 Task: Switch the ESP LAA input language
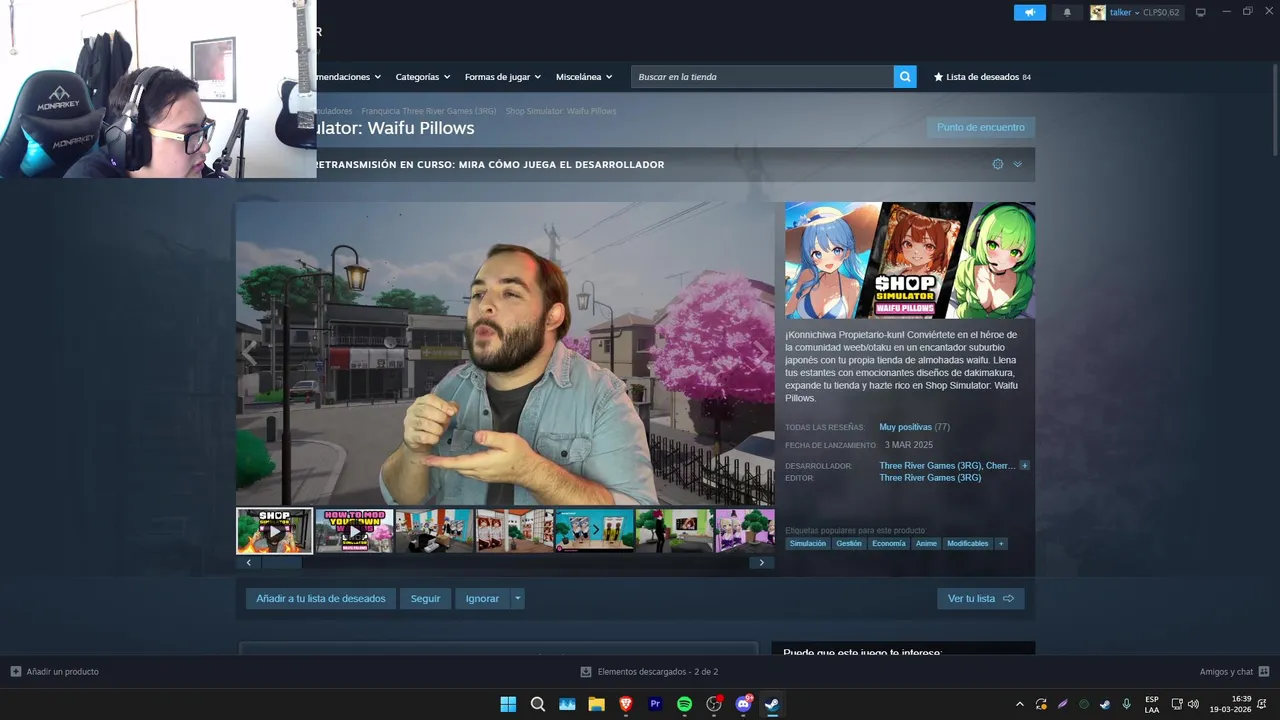tap(1152, 704)
